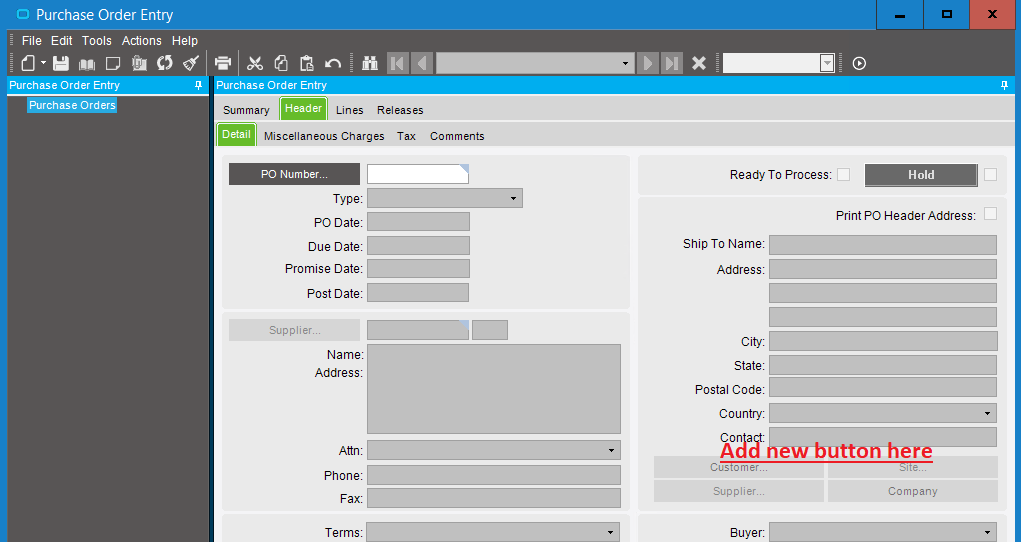Select Purchase Orders in the tree
This screenshot has height=542, width=1021.
[72, 105]
